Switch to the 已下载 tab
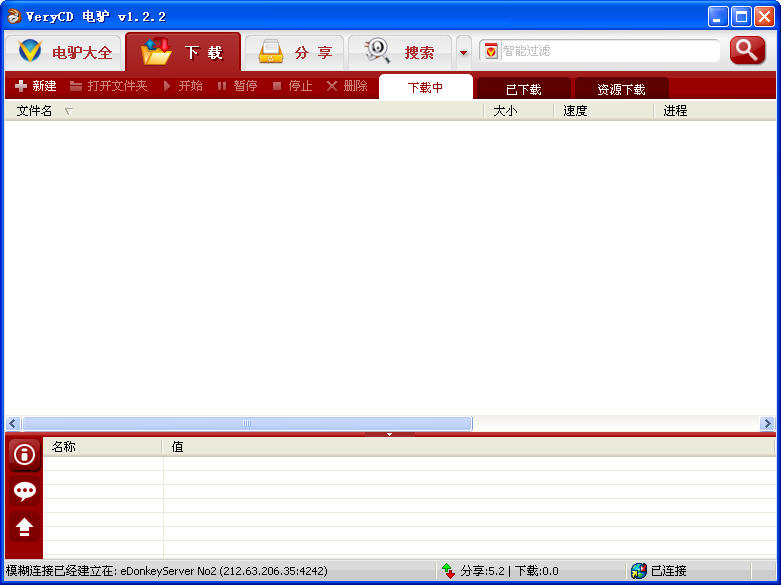Viewport: 781px width, 585px height. click(523, 89)
